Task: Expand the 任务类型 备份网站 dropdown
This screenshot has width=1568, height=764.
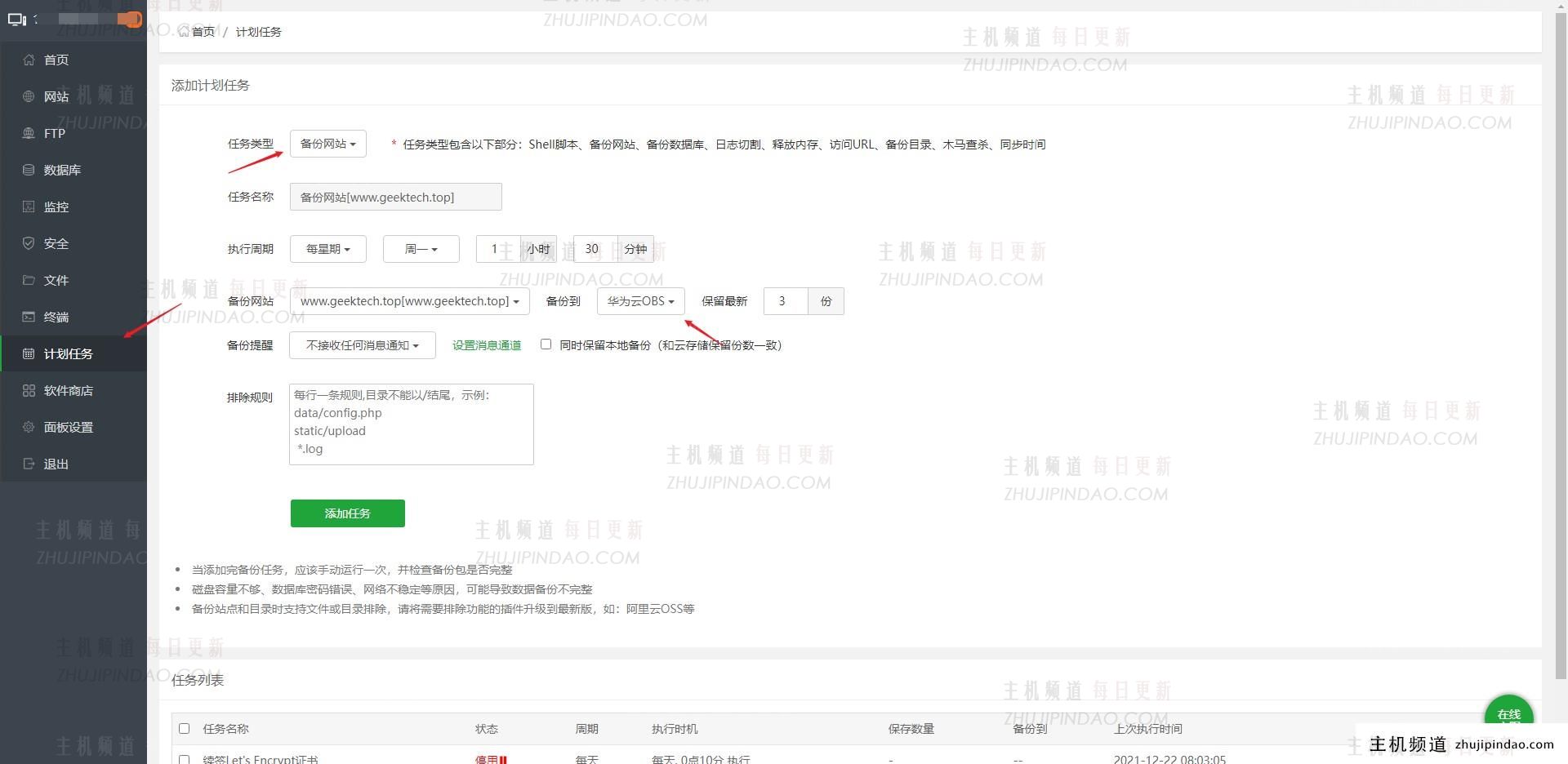Action: (x=327, y=144)
